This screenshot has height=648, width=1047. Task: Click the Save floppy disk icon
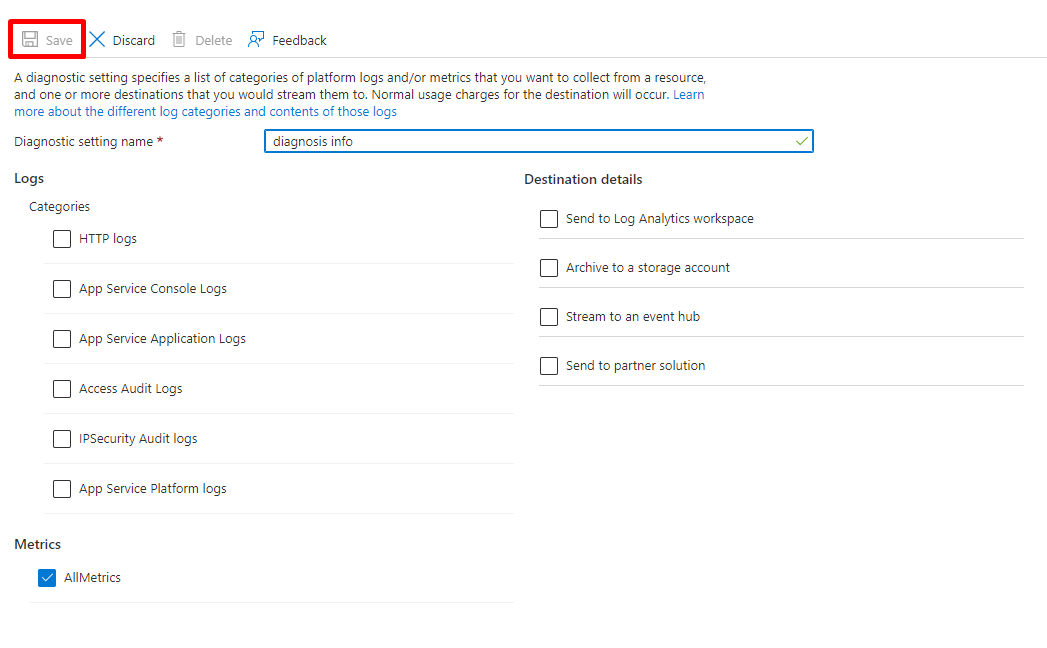click(30, 40)
